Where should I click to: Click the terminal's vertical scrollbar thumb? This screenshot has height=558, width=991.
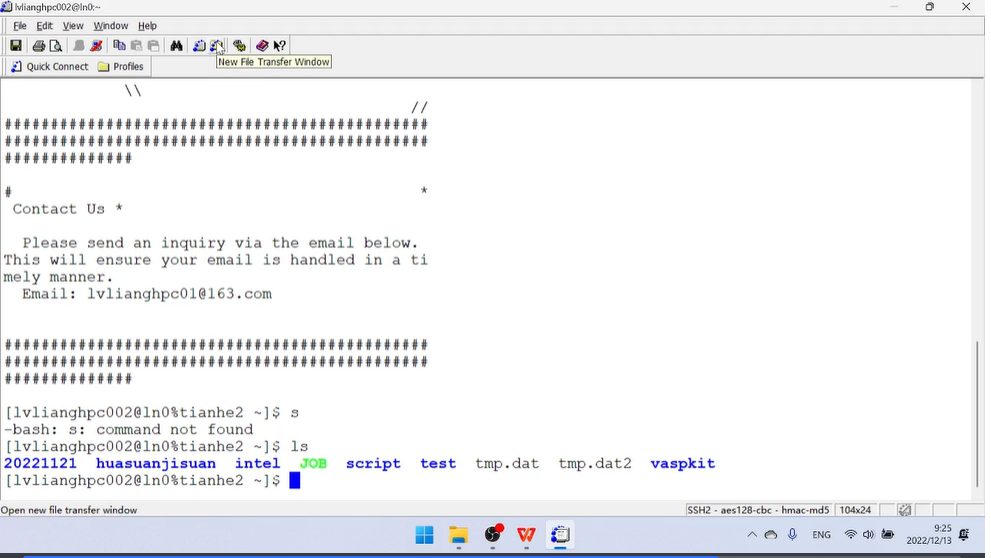pyautogui.click(x=979, y=415)
